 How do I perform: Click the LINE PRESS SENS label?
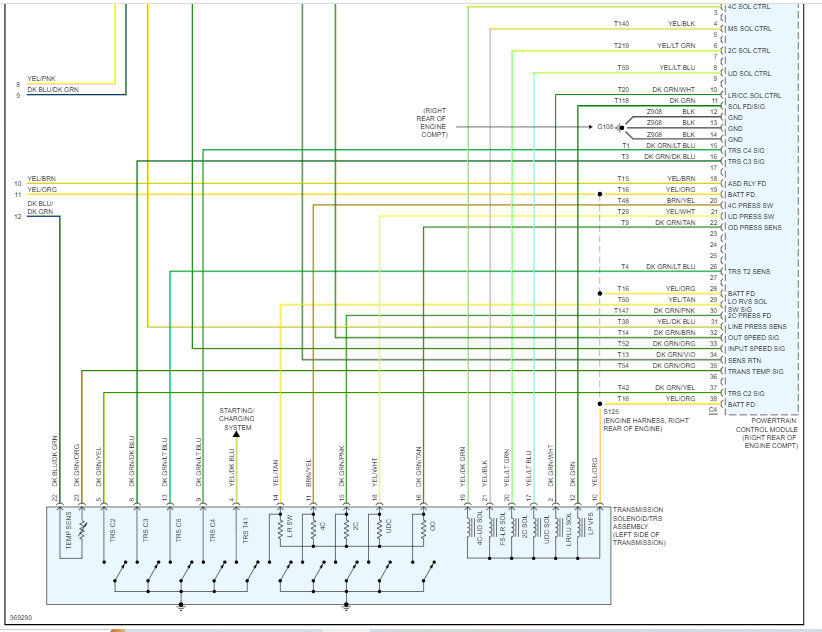(x=757, y=326)
